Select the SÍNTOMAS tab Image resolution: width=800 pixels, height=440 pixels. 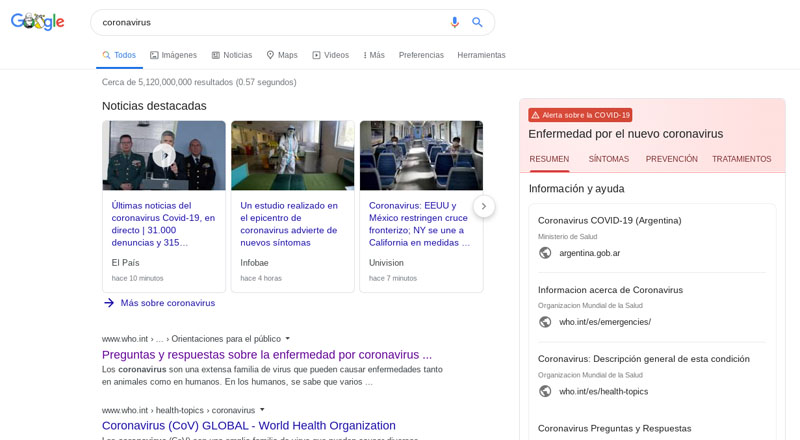click(x=608, y=159)
